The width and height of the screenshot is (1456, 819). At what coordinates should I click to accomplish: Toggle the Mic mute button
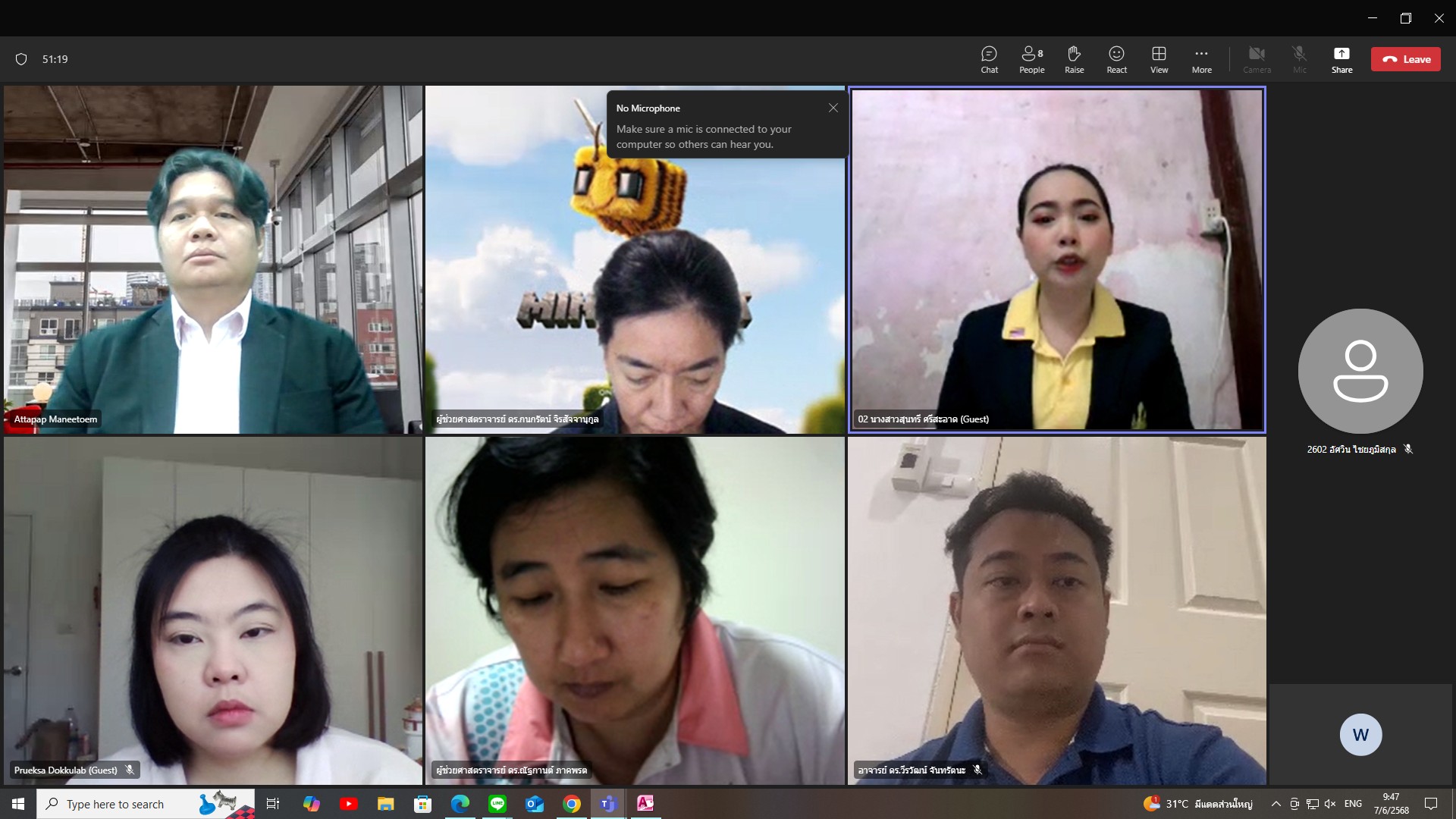tap(1299, 59)
